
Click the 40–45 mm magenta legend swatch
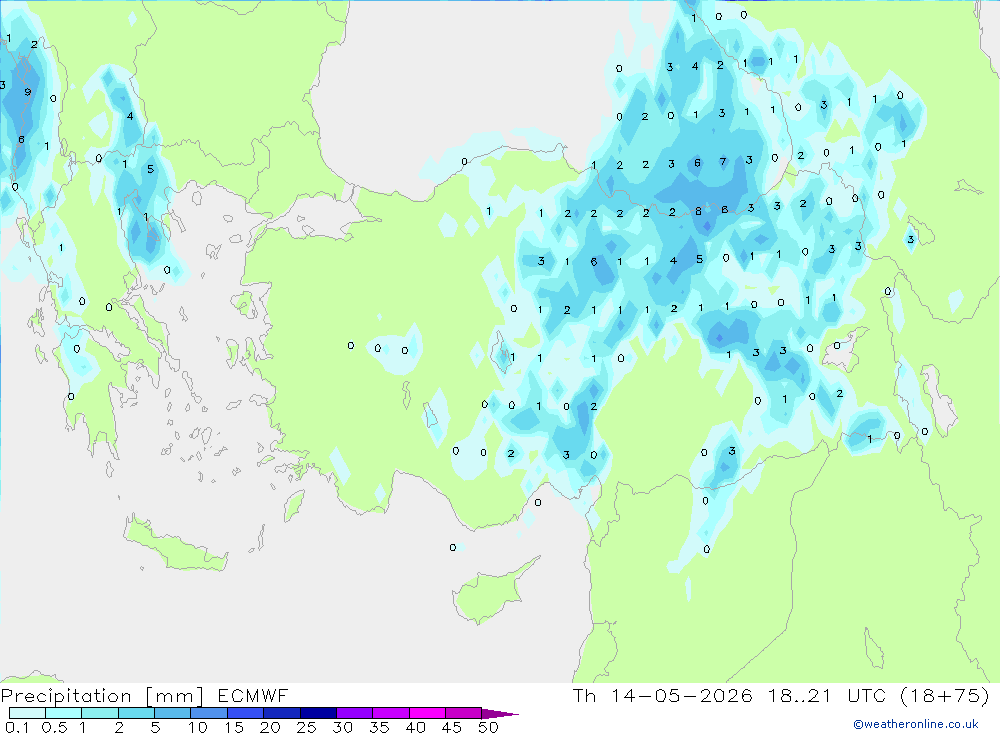[427, 713]
